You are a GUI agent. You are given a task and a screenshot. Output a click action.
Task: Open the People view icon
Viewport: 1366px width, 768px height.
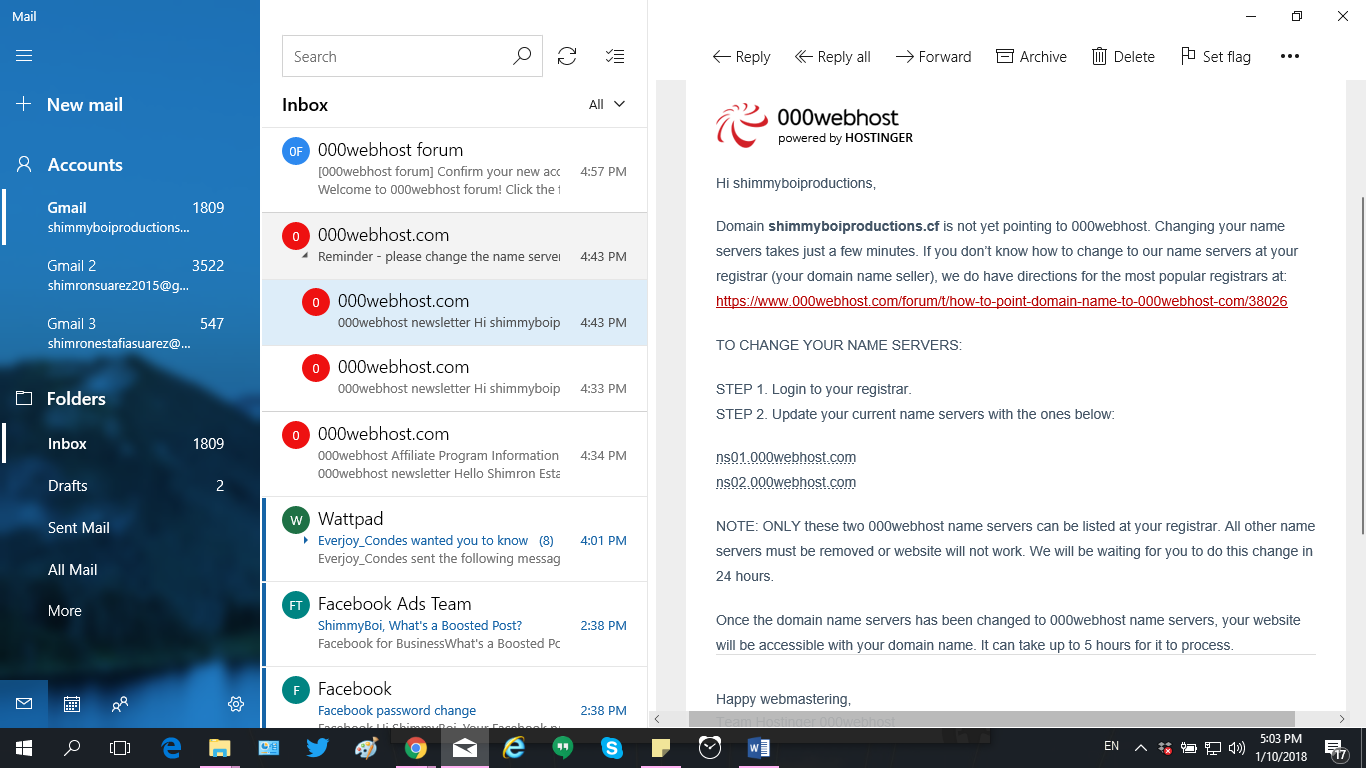point(120,704)
